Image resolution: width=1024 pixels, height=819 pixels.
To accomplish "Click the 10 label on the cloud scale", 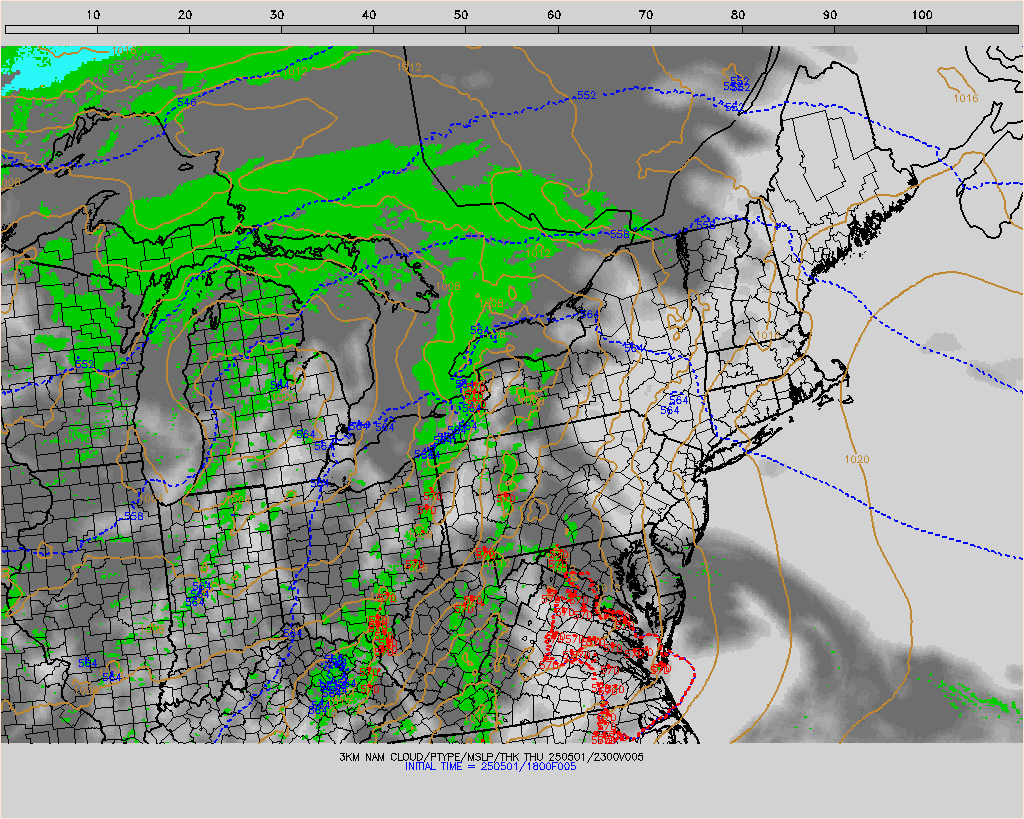I will pos(93,15).
